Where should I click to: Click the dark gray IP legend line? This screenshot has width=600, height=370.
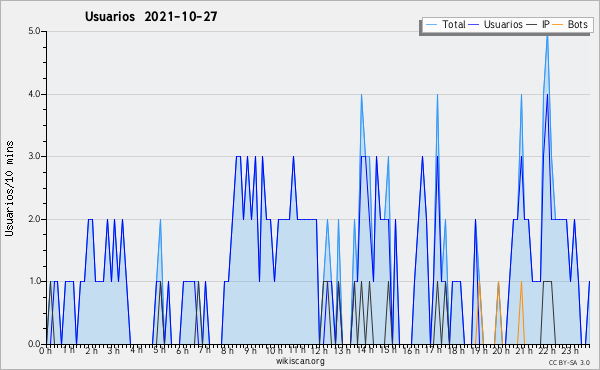coord(532,25)
